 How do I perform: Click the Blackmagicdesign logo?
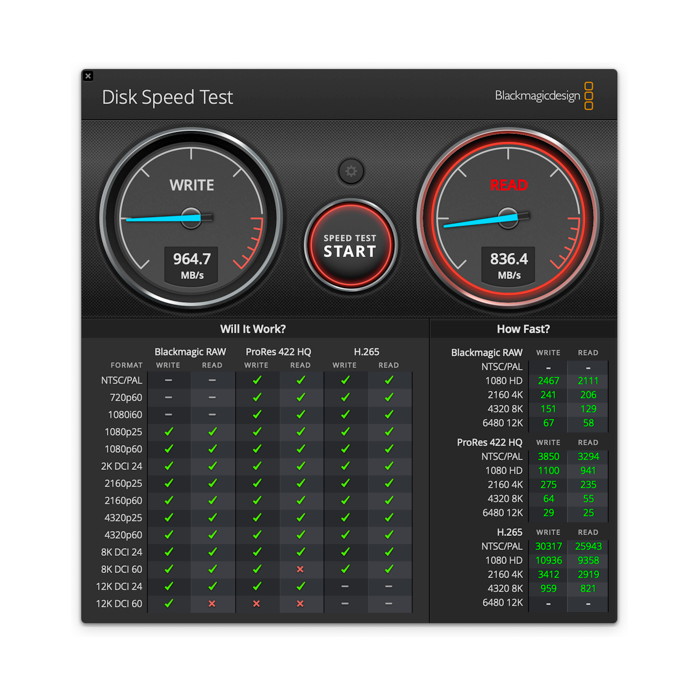pos(544,96)
